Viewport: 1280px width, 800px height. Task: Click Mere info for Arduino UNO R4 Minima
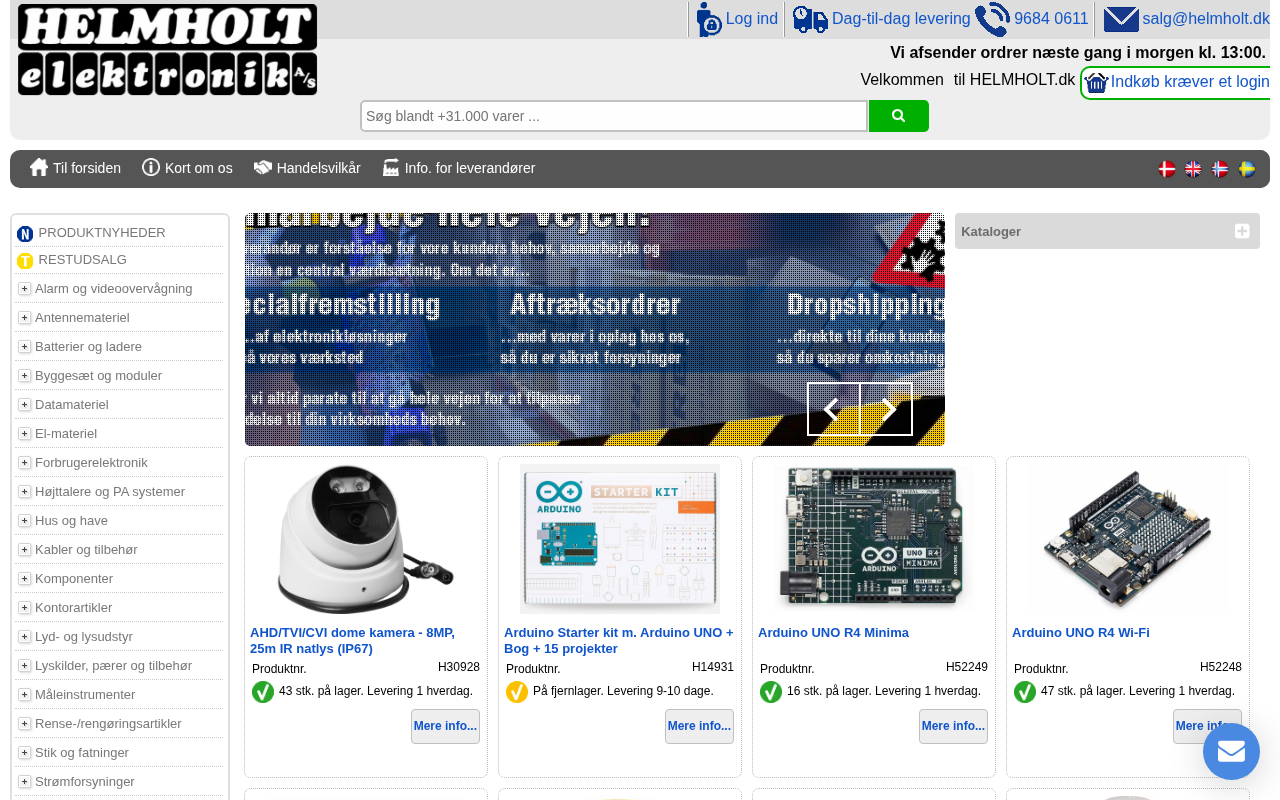click(953, 726)
